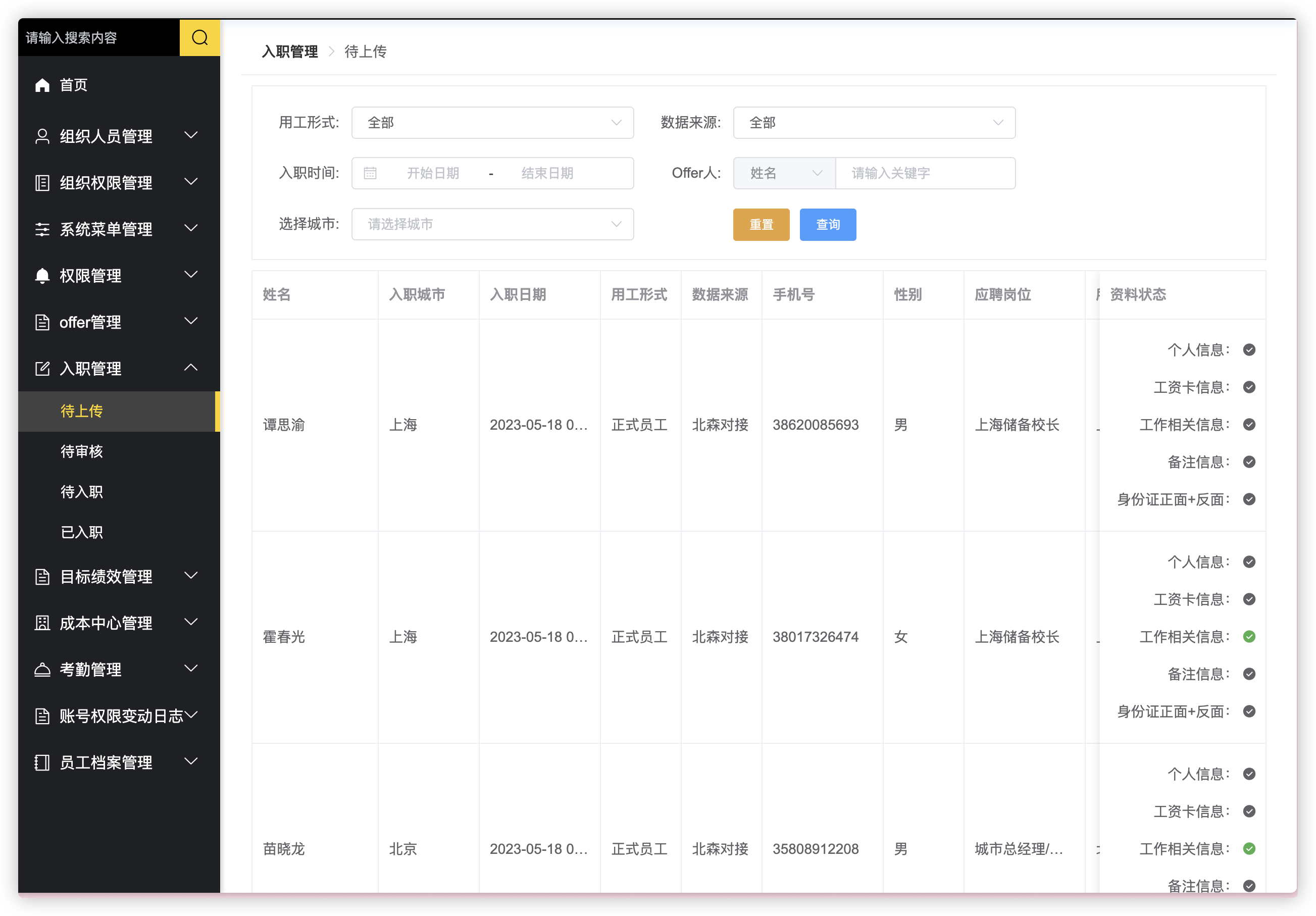Expand 组织权限管理 using its chevron
This screenshot has height=916, width=1316.
(x=191, y=182)
